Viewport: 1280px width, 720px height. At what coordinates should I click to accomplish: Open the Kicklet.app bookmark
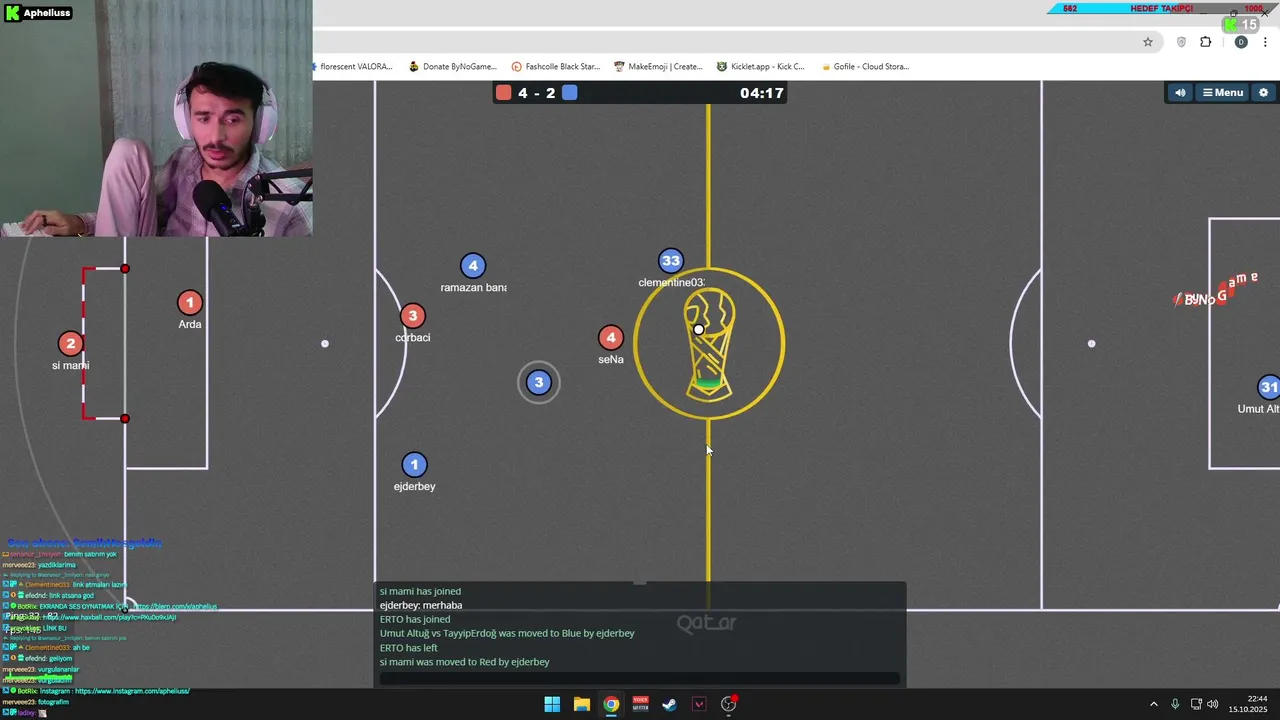pos(760,67)
